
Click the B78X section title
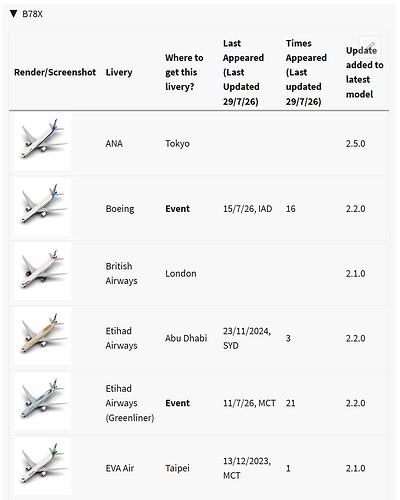pos(32,14)
